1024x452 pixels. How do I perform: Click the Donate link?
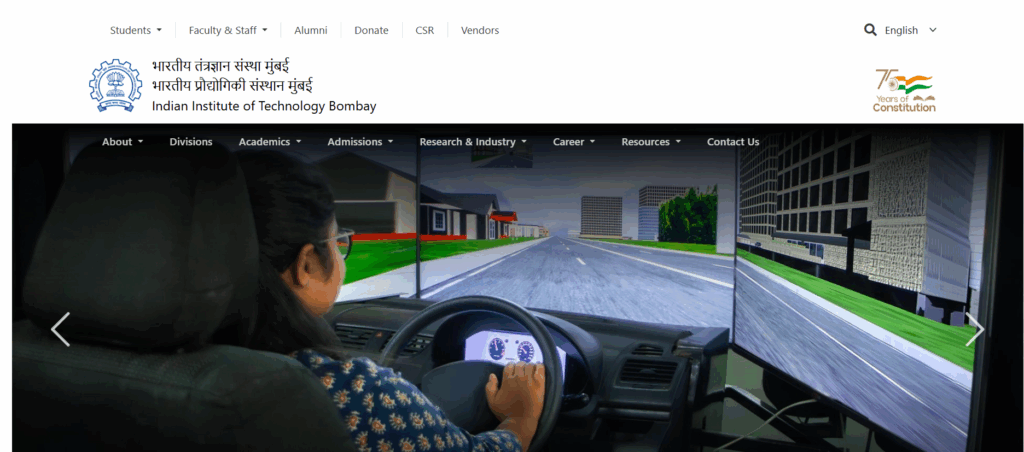371,30
